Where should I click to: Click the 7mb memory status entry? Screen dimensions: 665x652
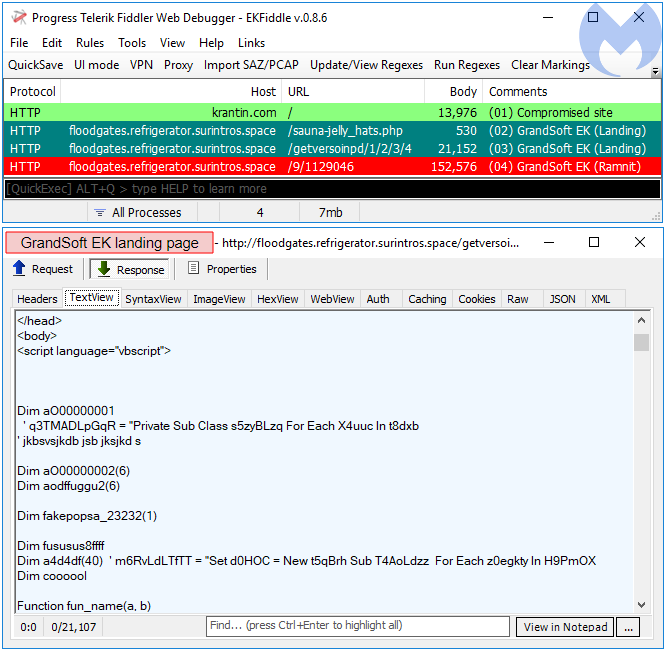click(330, 212)
